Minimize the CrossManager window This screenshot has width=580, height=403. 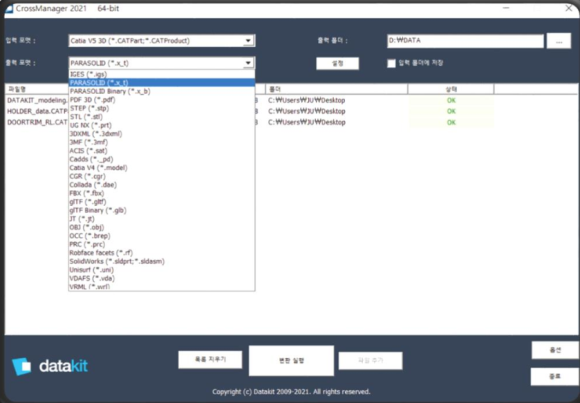506,8
